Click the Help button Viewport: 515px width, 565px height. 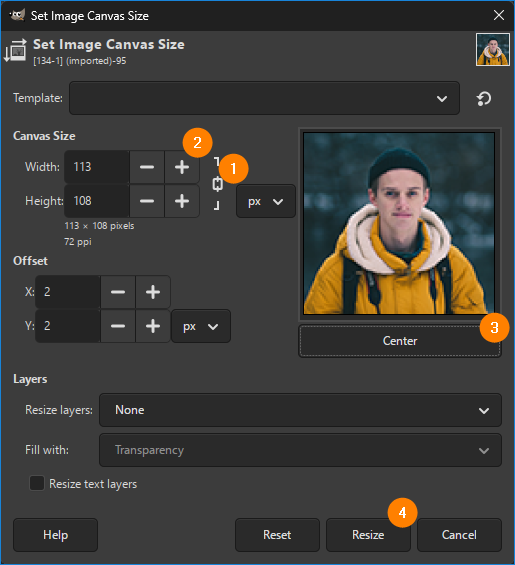click(56, 535)
